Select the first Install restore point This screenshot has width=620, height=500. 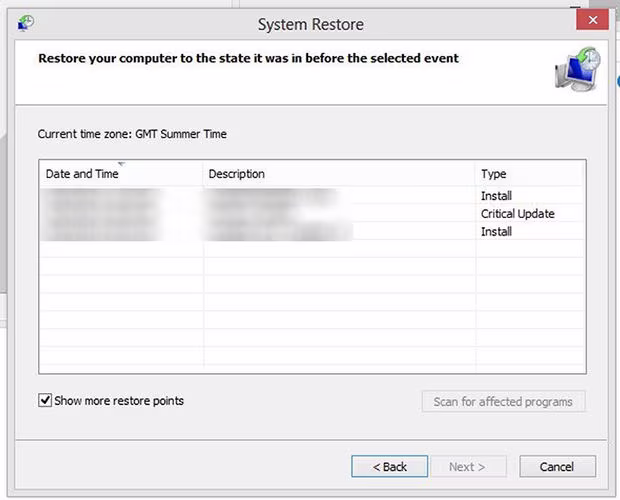[x=300, y=196]
